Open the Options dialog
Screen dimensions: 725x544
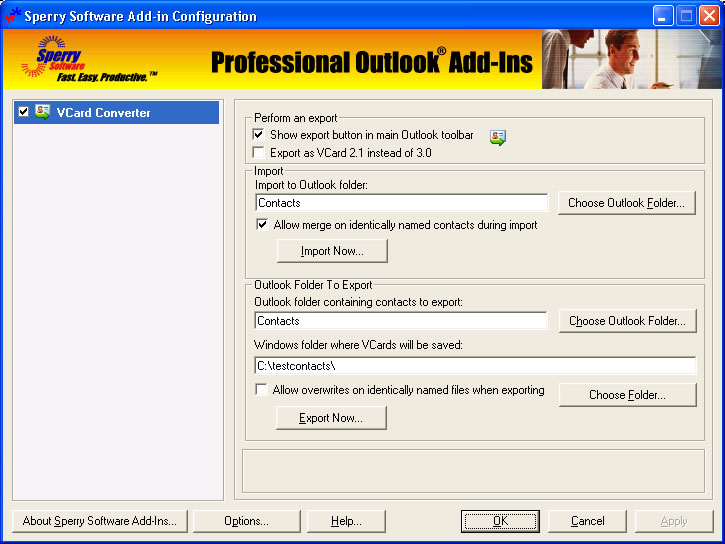(246, 521)
